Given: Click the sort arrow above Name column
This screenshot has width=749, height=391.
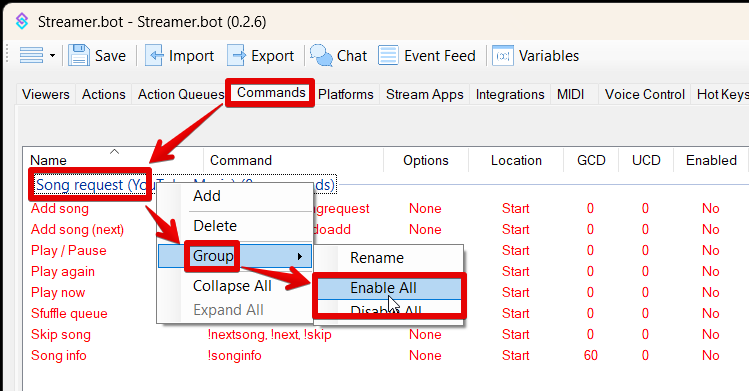Looking at the screenshot, I should [x=114, y=152].
